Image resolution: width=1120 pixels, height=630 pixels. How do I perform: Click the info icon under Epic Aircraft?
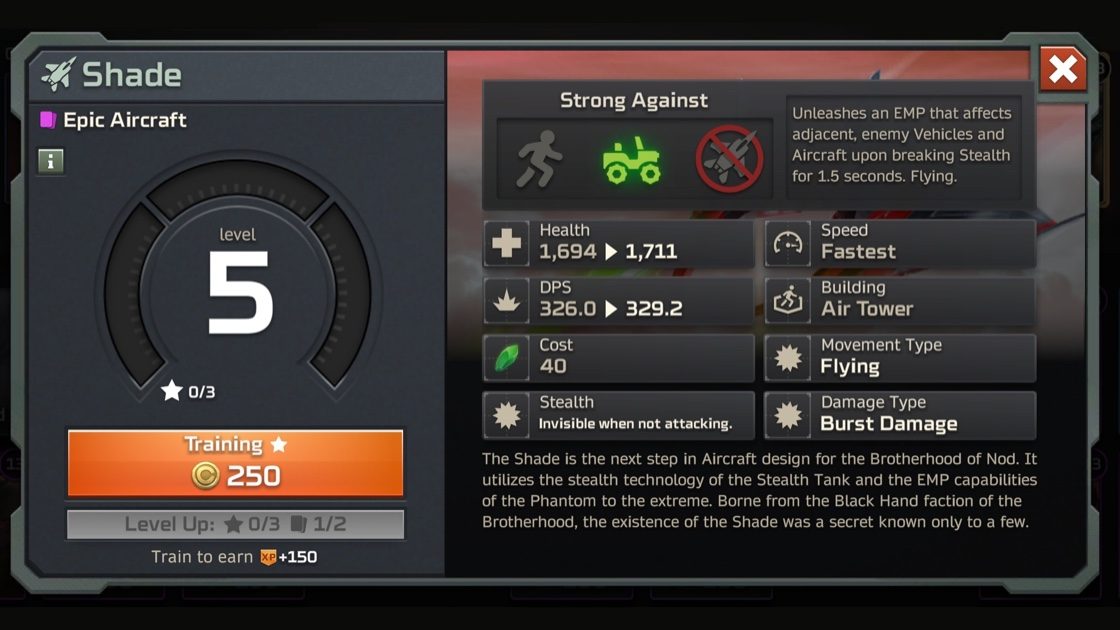[x=51, y=161]
